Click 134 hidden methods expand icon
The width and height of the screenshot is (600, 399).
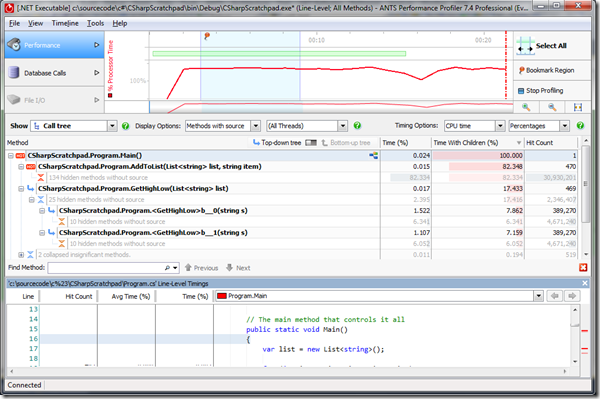[41, 178]
